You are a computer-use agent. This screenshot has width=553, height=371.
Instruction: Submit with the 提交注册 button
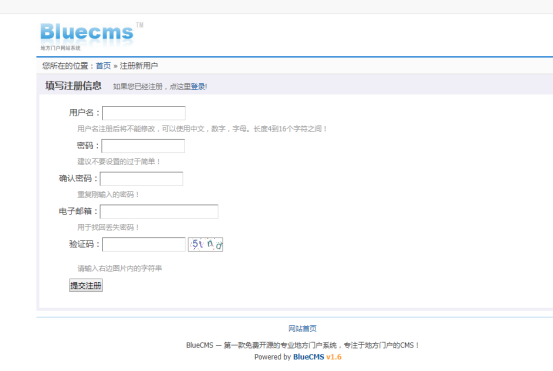[86, 285]
